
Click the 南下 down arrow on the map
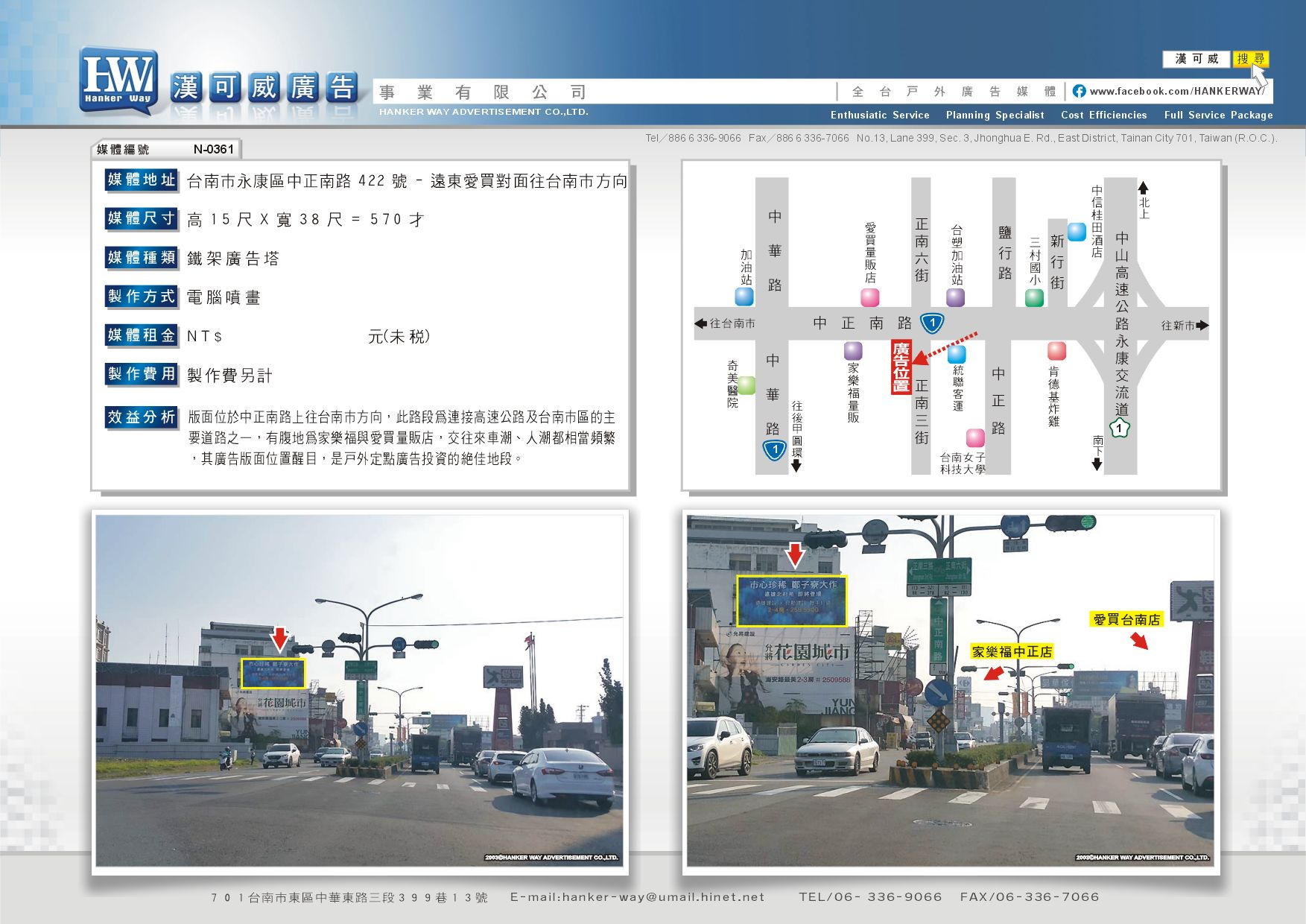[x=1097, y=463]
